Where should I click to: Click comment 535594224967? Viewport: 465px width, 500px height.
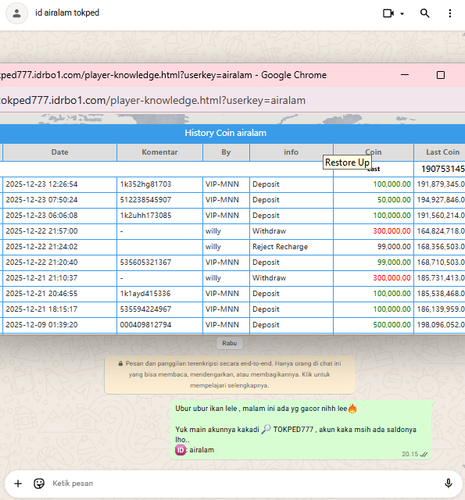(x=146, y=310)
